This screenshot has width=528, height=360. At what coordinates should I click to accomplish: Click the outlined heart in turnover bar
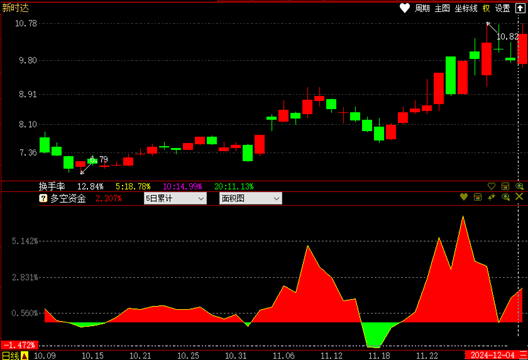491,186
